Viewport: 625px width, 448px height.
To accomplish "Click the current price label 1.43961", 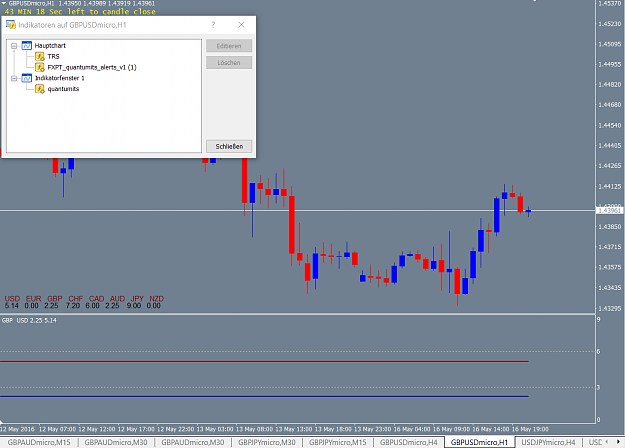I will tap(609, 210).
